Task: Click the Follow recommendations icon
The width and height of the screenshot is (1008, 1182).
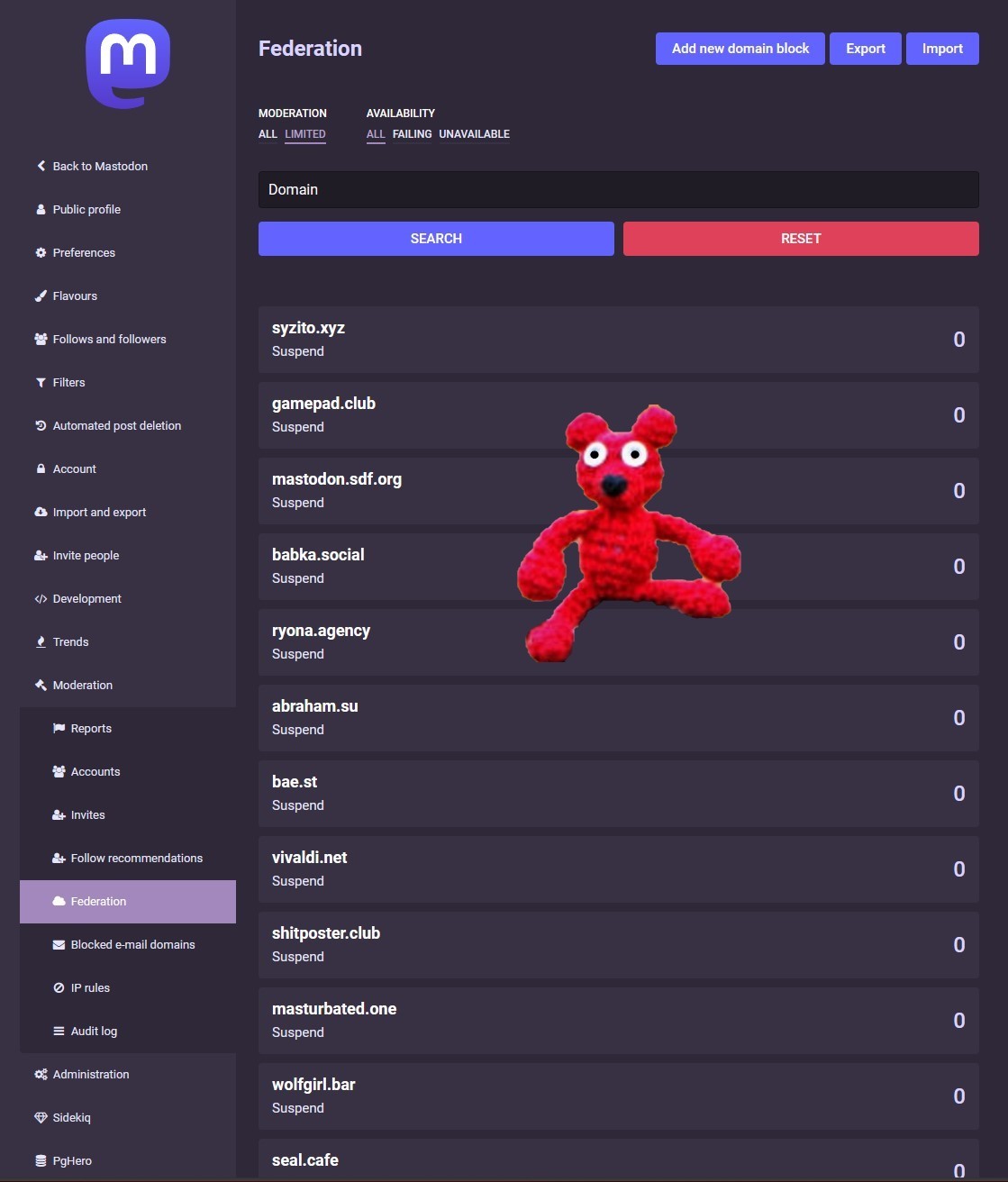Action: pyautogui.click(x=59, y=858)
